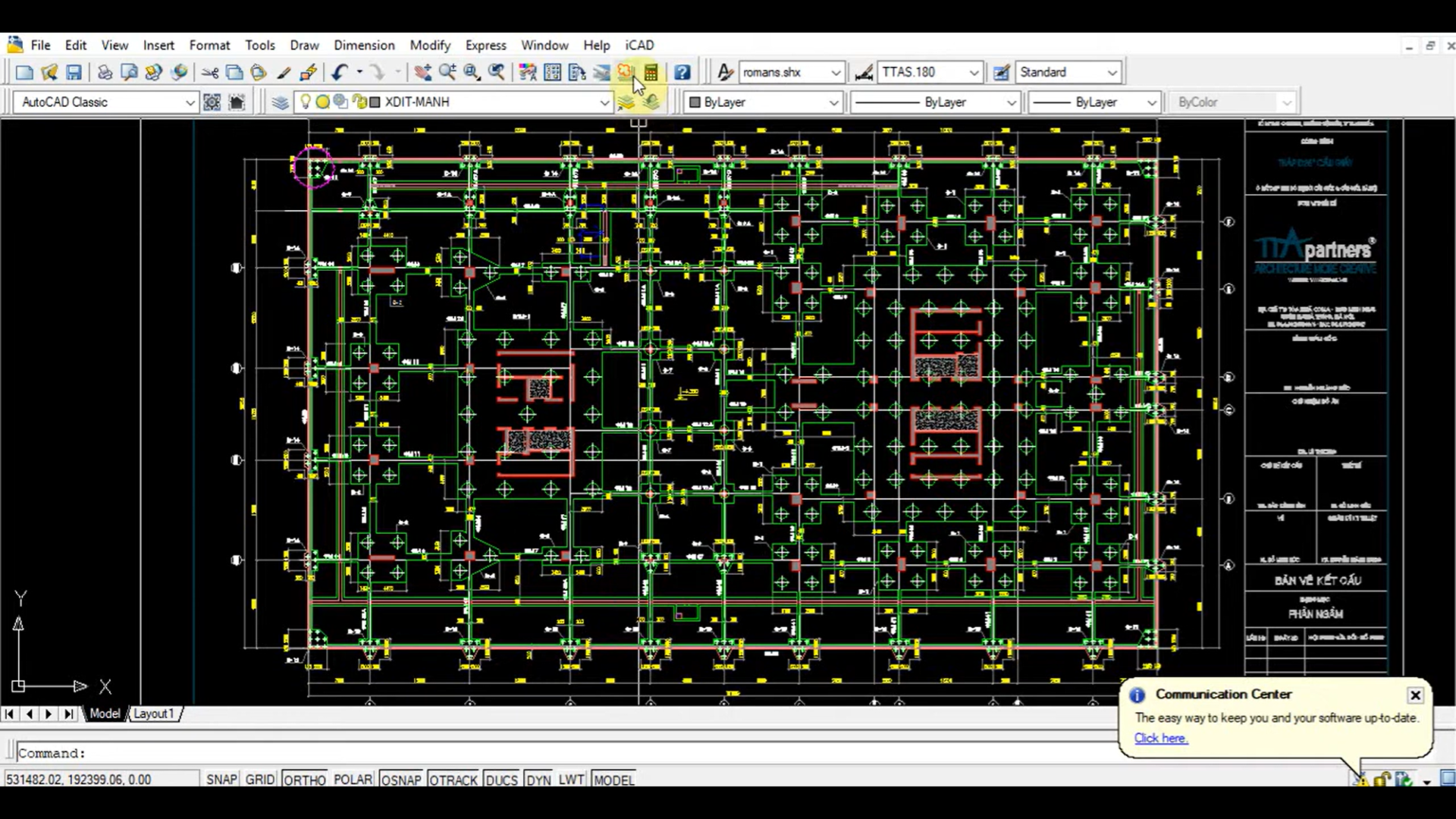Image resolution: width=1456 pixels, height=819 pixels.
Task: Undo the last action with the arrow icon
Action: click(x=339, y=73)
